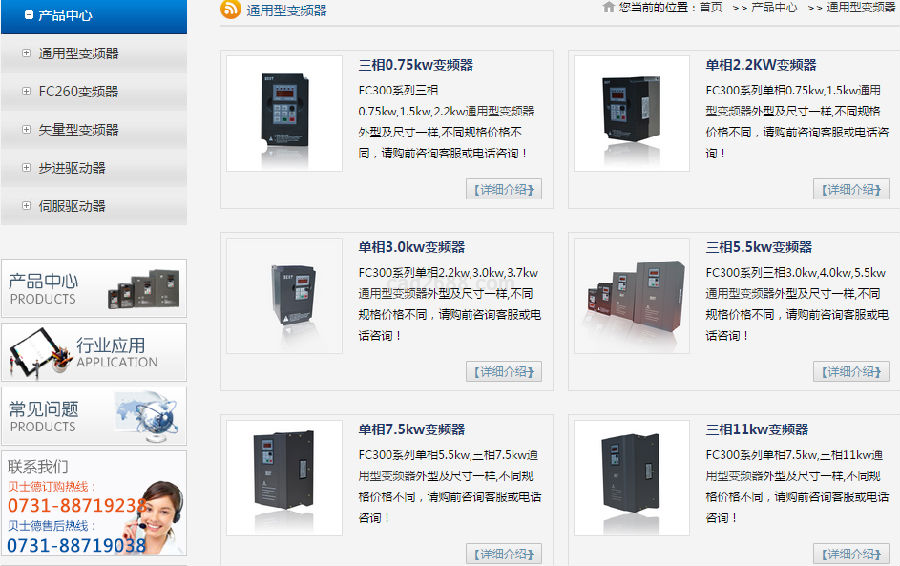Expand the 通用型变频器 plus icon
900x566 pixels.
pyautogui.click(x=26, y=53)
